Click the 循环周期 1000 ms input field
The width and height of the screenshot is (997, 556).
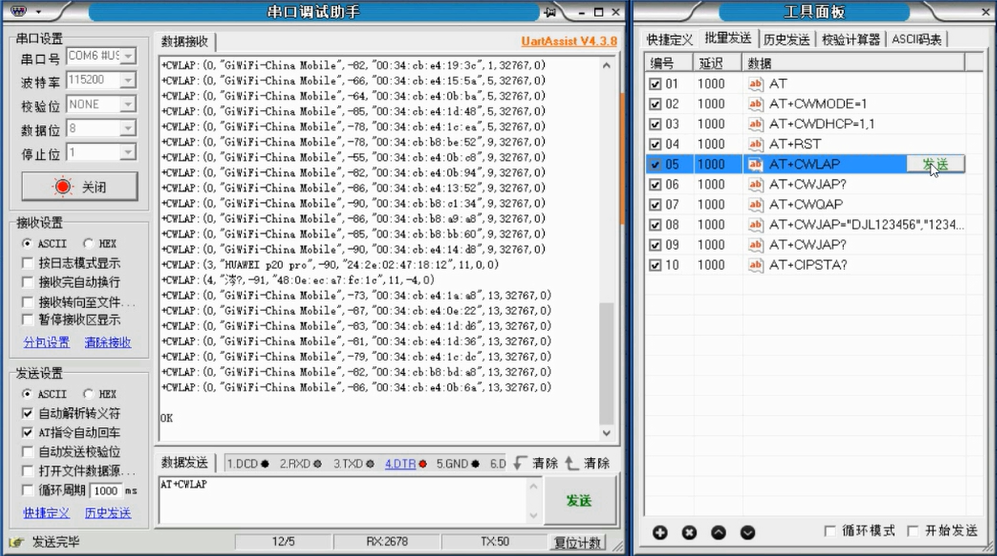pyautogui.click(x=106, y=490)
